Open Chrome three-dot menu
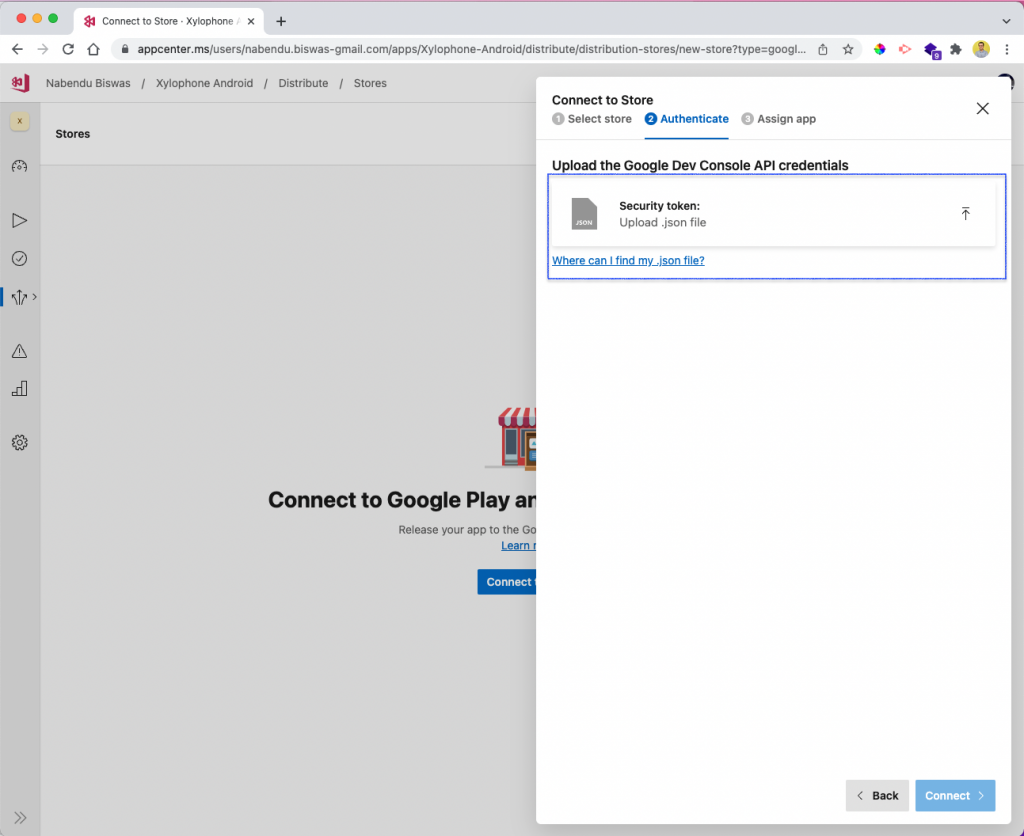1024x836 pixels. click(x=1006, y=49)
